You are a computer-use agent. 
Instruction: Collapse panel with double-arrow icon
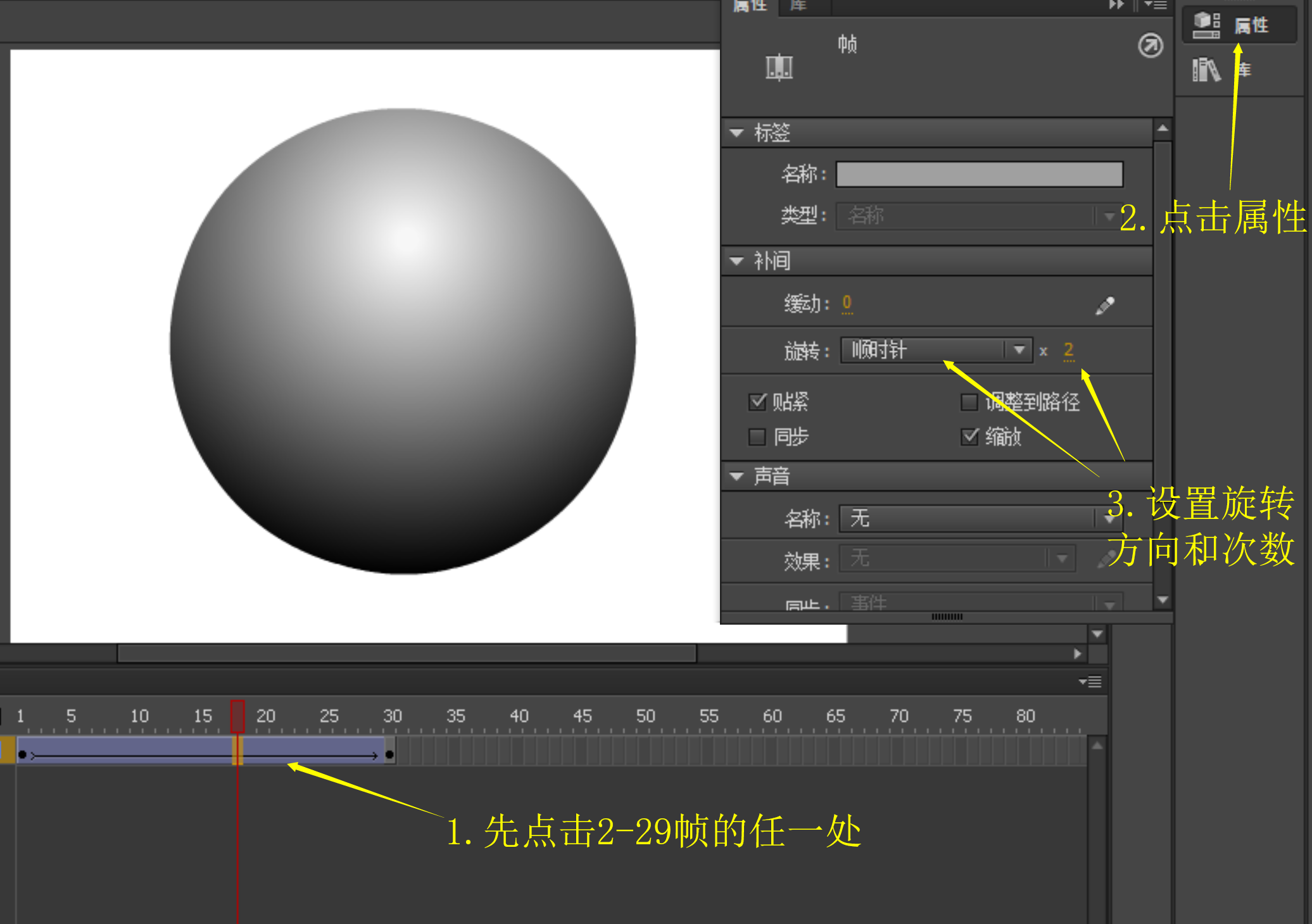[x=1116, y=5]
